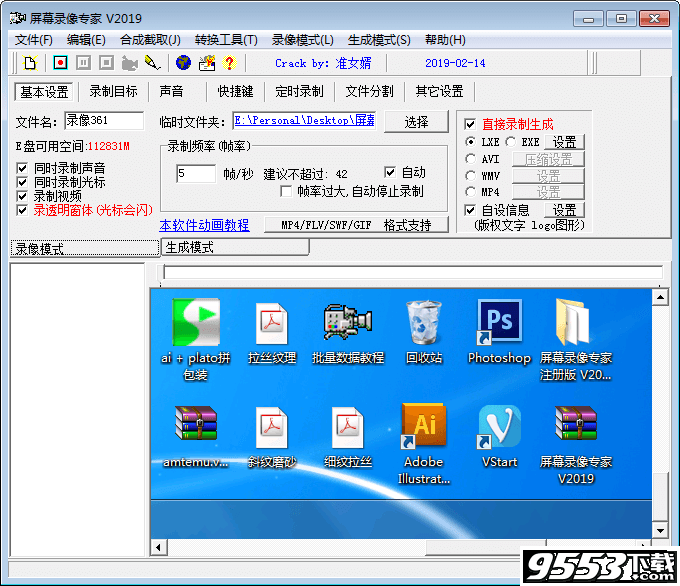Select the LXE format radio button
Viewport: 680px width, 586px height.
tap(471, 142)
